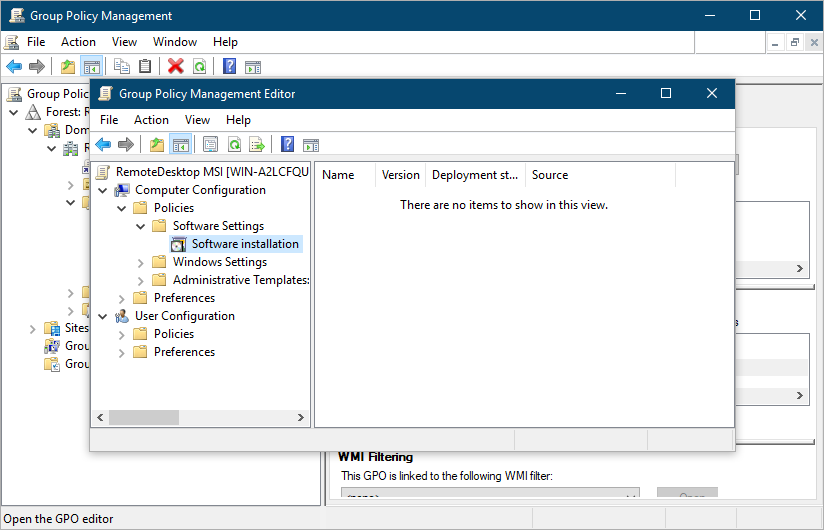Open the Action menu in the Editor window
Screen dimensions: 824x530
coord(151,120)
